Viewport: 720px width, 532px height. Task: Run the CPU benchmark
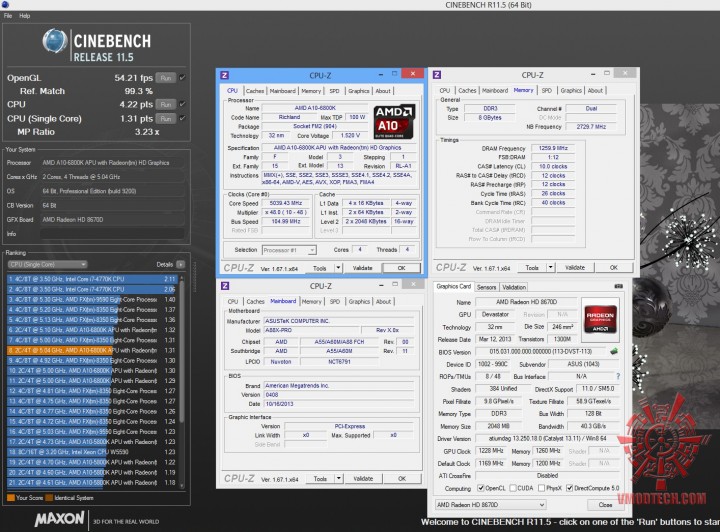point(166,105)
